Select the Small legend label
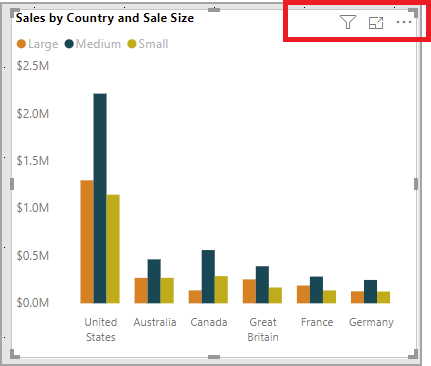The height and width of the screenshot is (366, 431). click(x=153, y=44)
